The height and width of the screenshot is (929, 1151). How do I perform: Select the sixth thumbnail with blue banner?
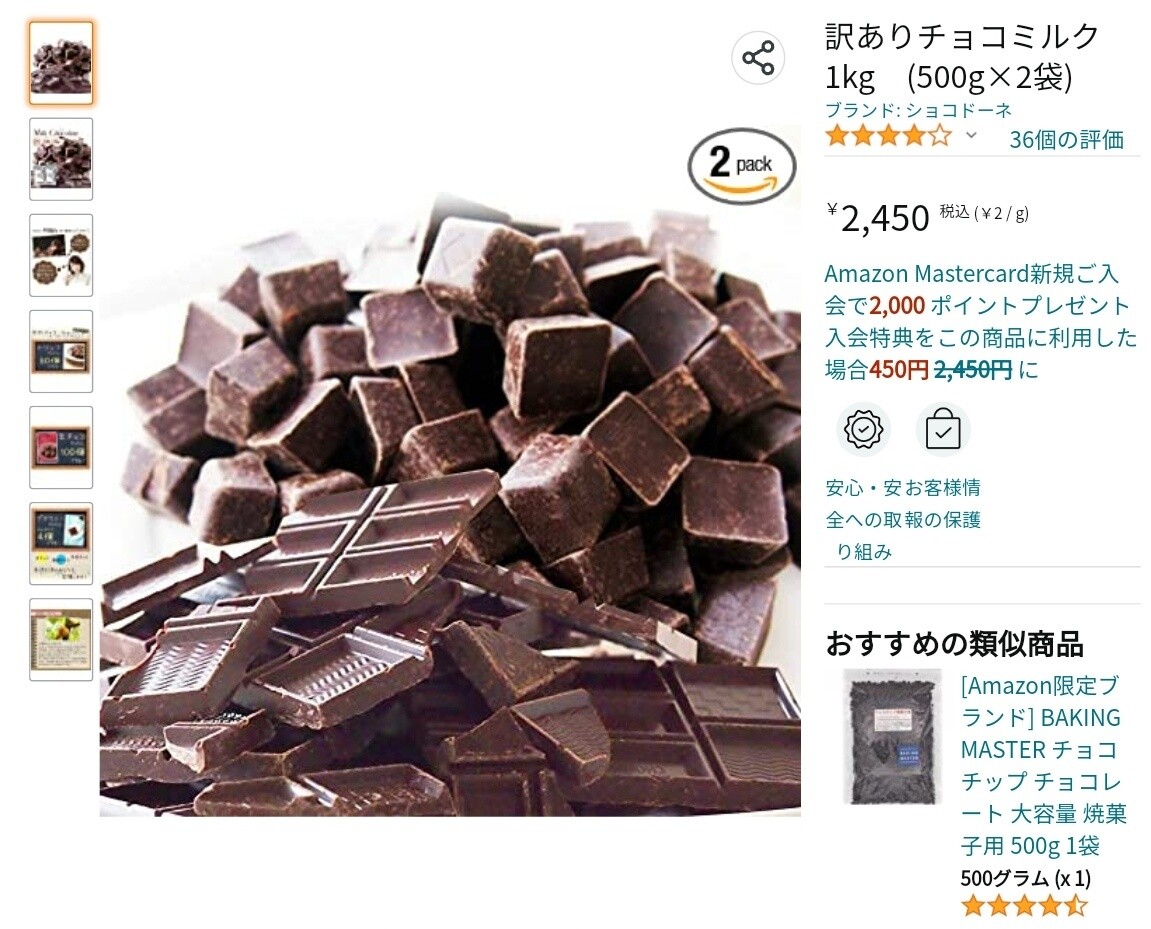pyautogui.click(x=61, y=544)
